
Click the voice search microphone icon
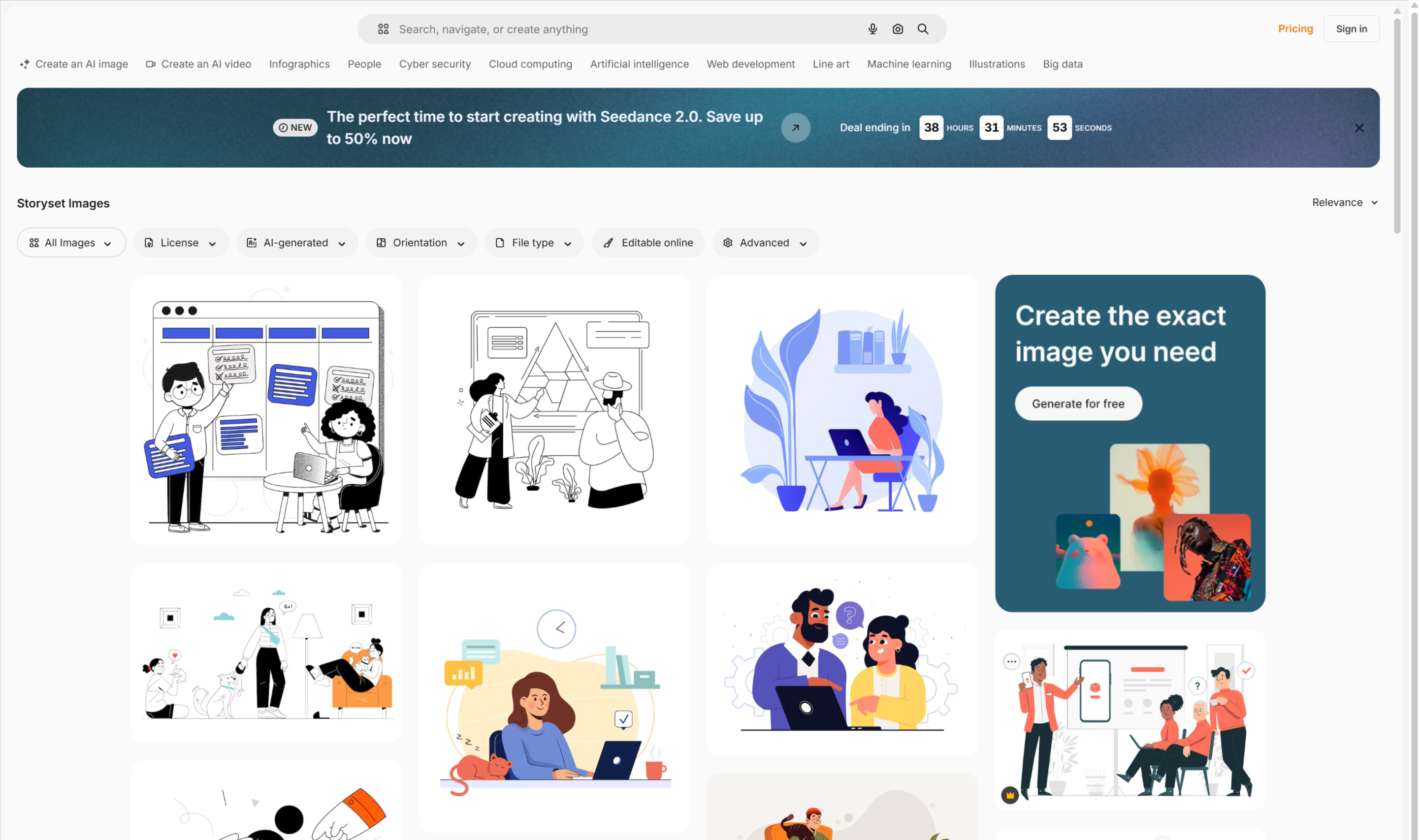[x=872, y=29]
